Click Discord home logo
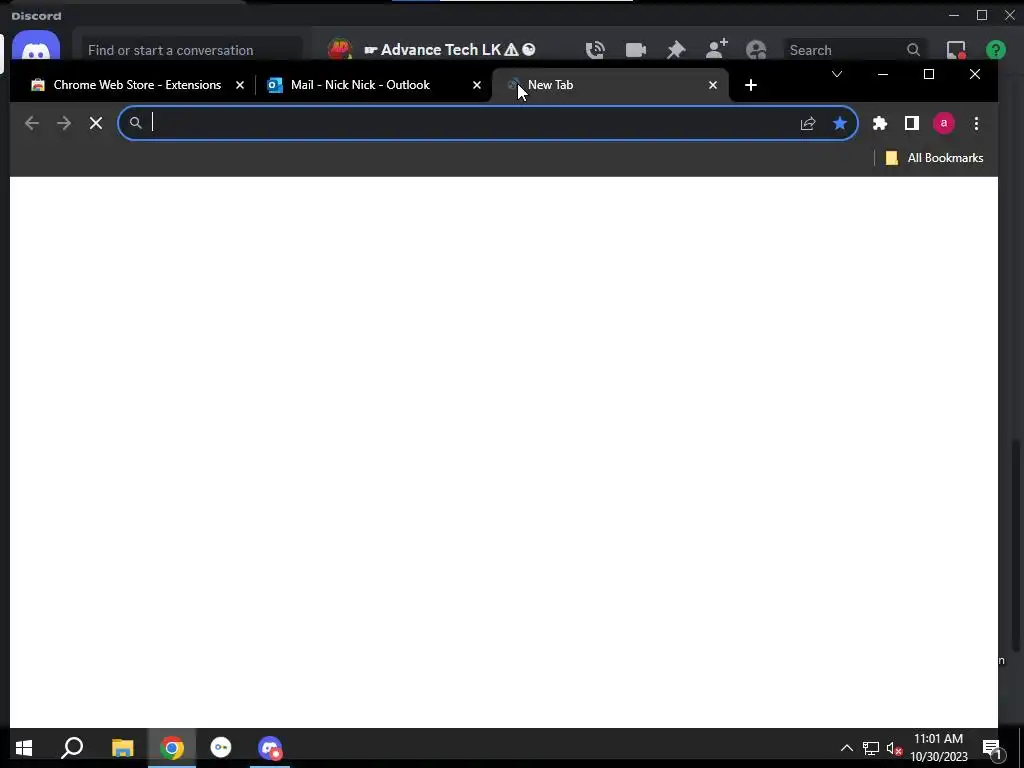The image size is (1024, 768). [36, 46]
